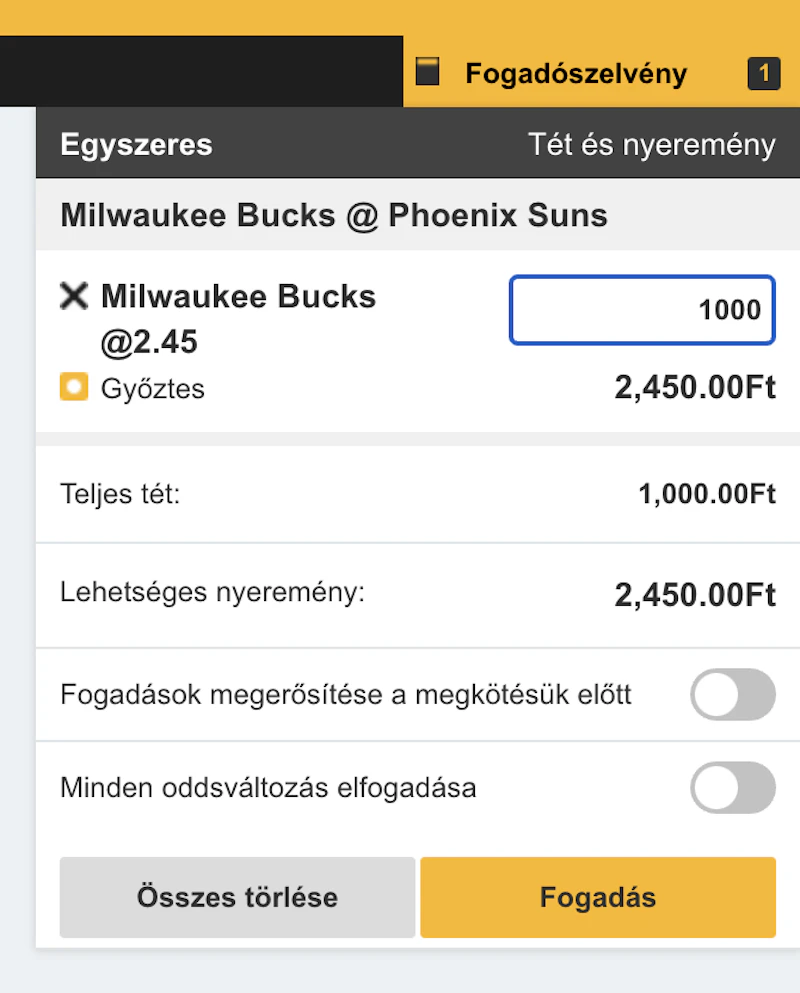Click the yellow Győztes market icon
Screen dimensions: 800x993
coord(74,387)
